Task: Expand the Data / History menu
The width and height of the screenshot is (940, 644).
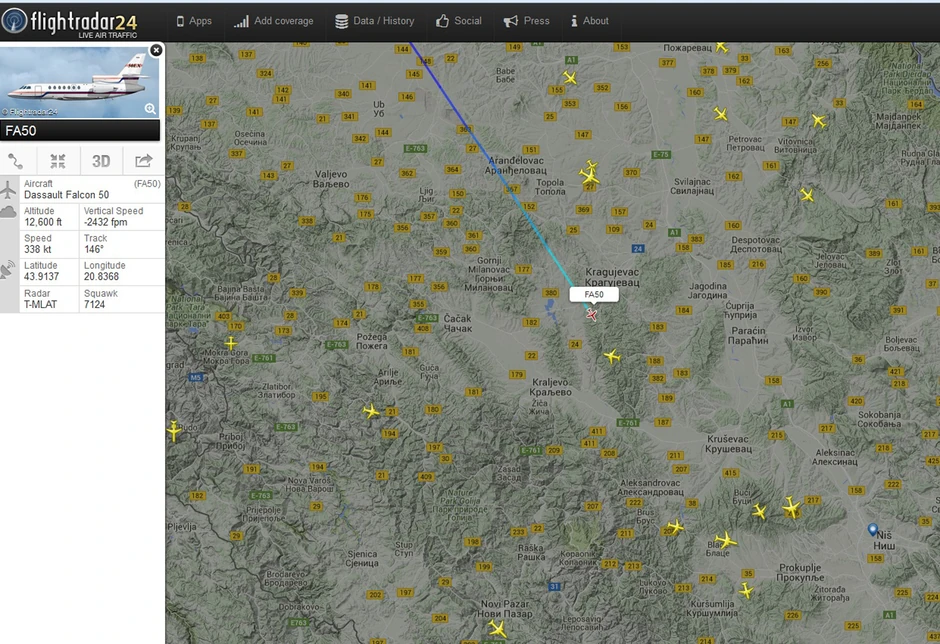Action: [x=375, y=20]
